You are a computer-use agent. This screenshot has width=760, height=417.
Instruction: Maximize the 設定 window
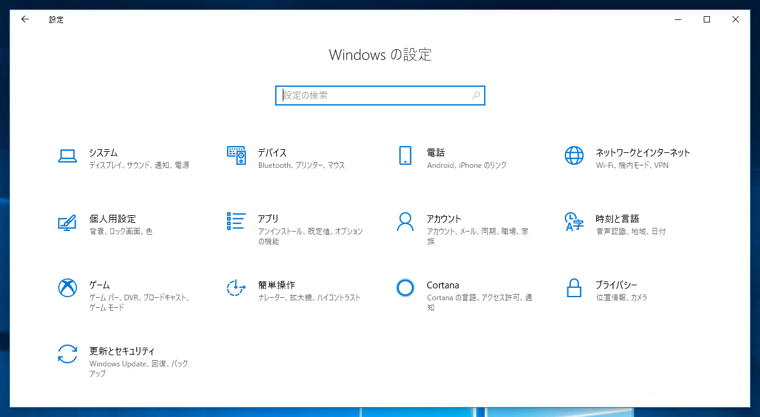[x=707, y=19]
